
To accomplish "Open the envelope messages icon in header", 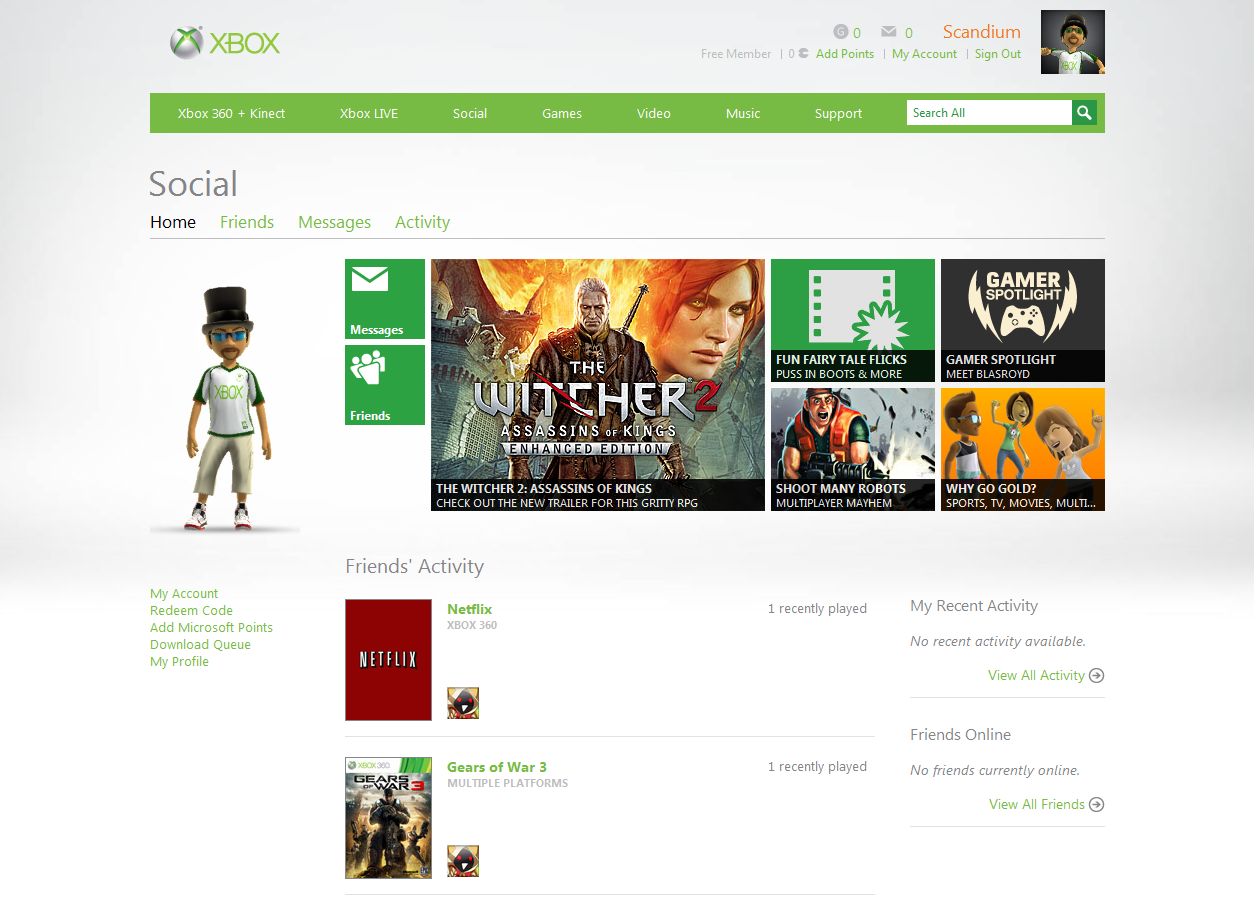I will [889, 32].
